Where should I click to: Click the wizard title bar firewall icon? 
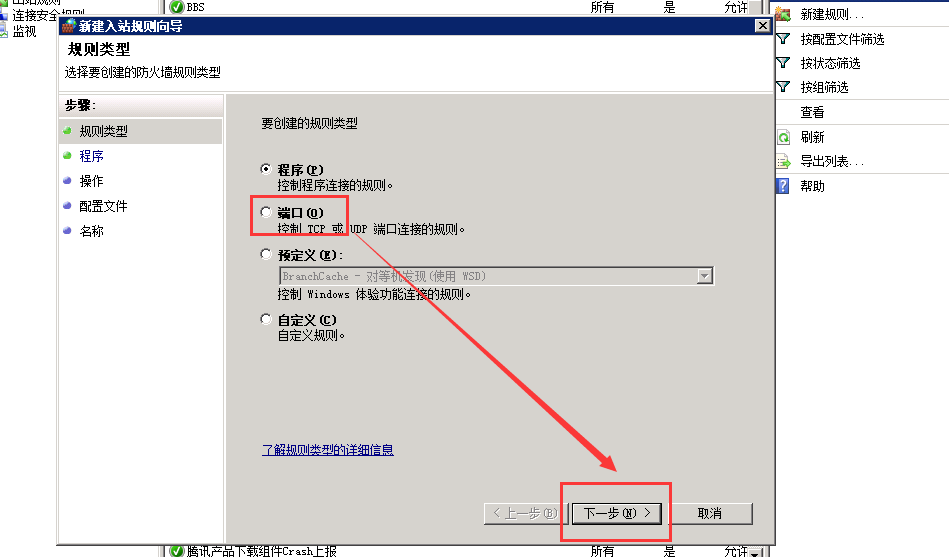pos(68,25)
